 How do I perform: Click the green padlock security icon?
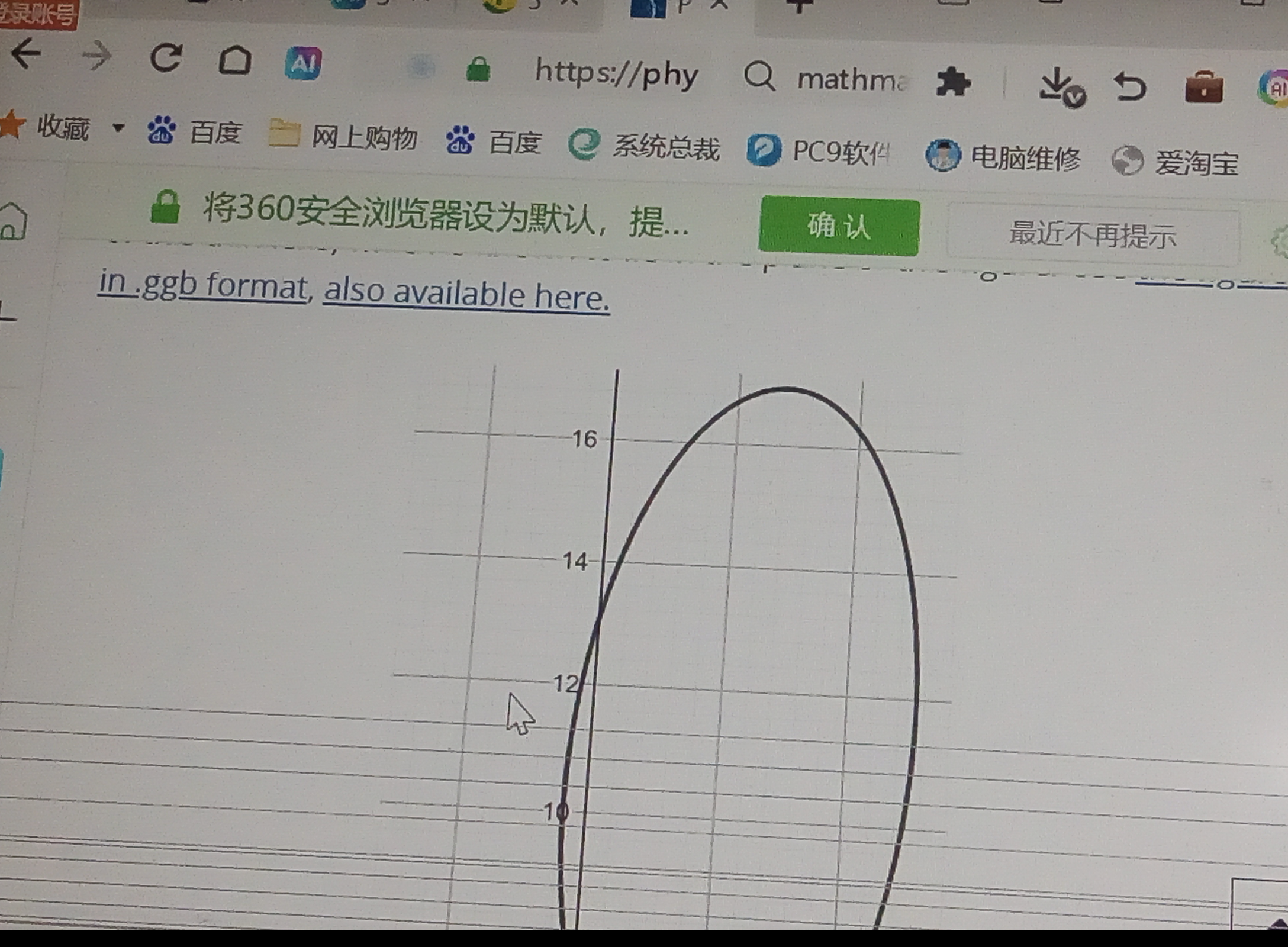(x=478, y=70)
